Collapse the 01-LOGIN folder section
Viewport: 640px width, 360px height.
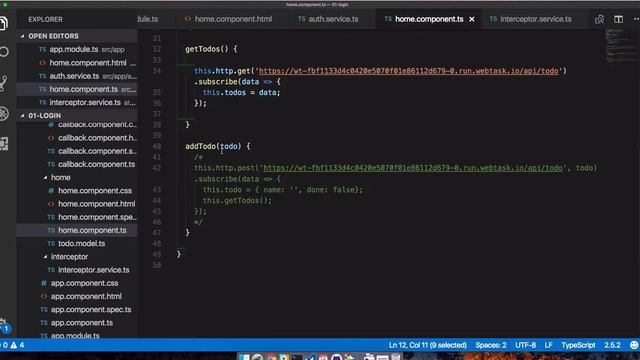coord(77,116)
